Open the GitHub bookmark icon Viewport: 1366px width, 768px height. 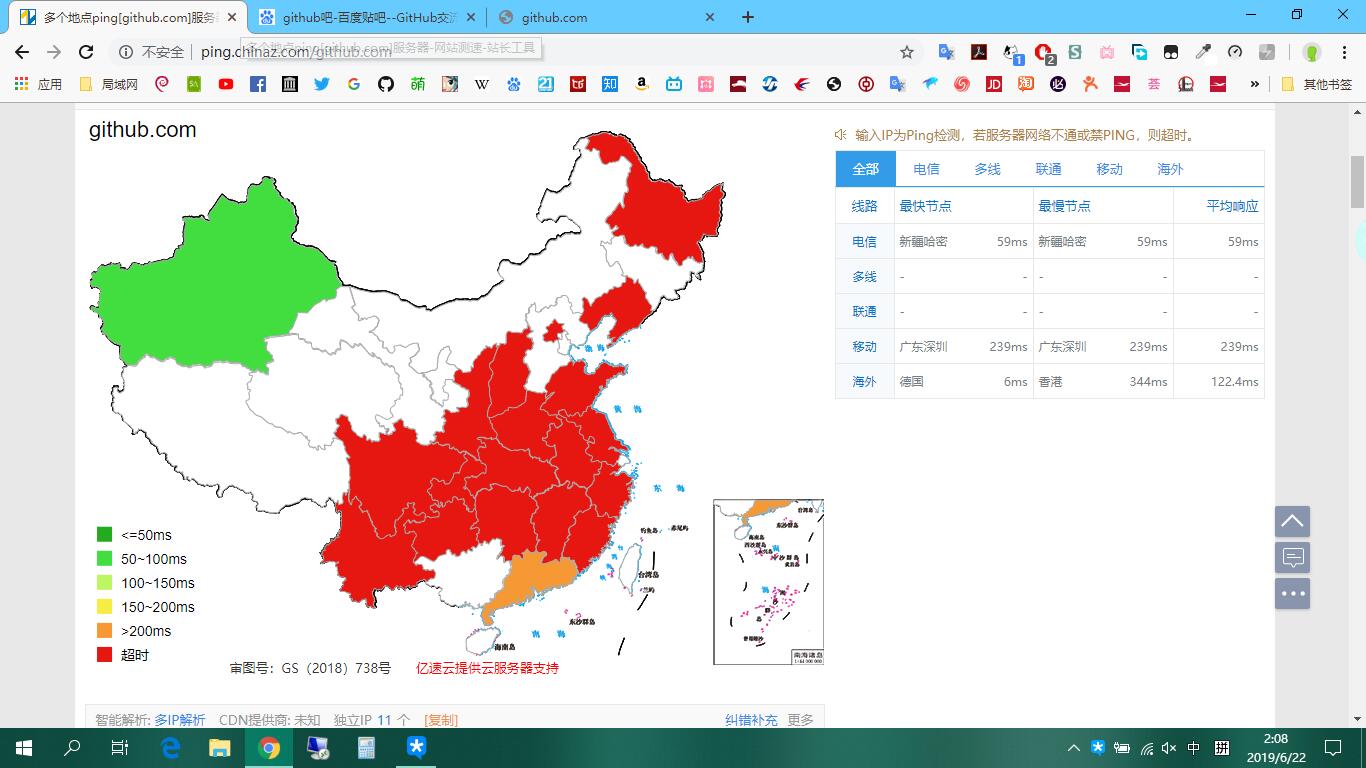point(386,85)
